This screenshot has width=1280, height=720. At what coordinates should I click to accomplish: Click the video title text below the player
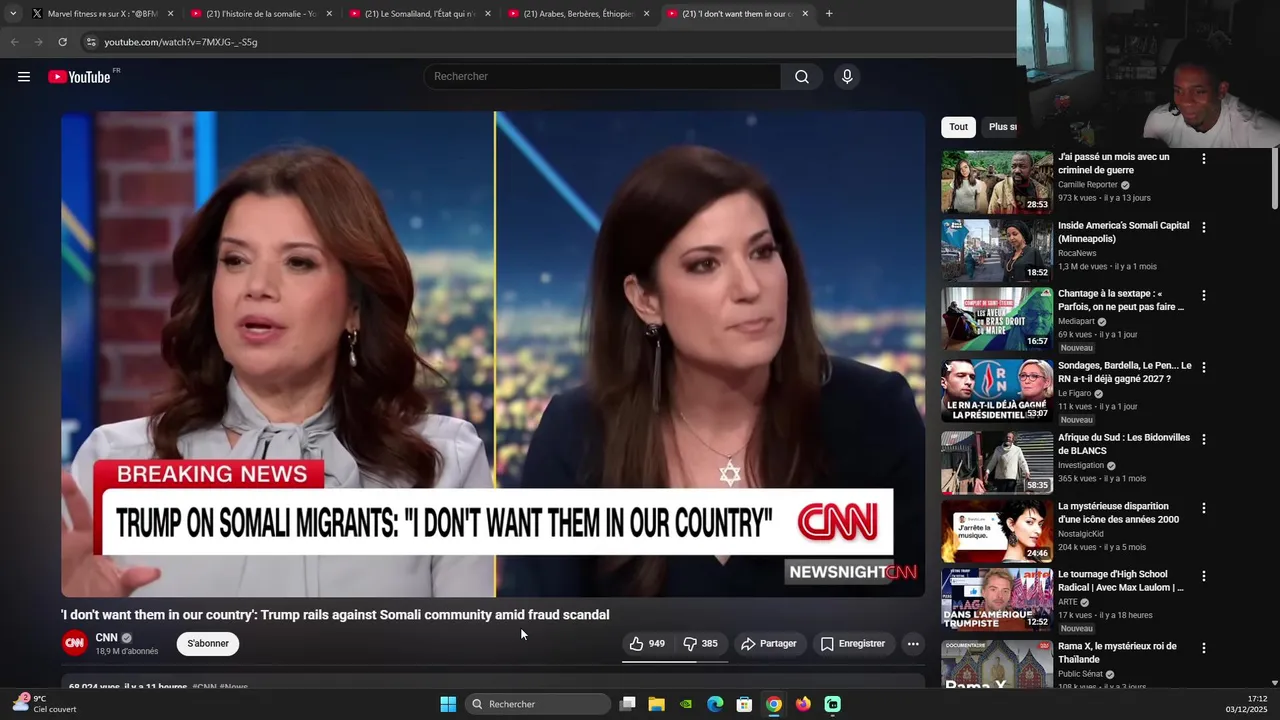(x=335, y=615)
